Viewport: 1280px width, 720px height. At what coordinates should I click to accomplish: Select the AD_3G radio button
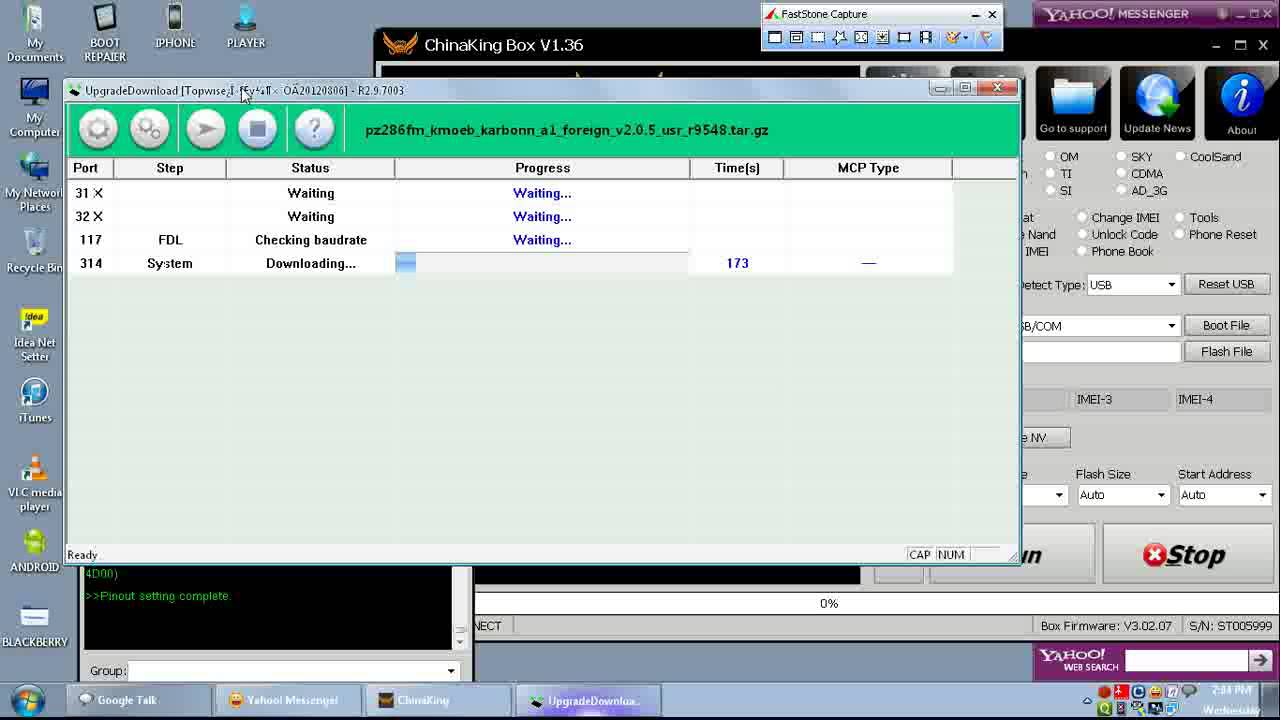[1121, 191]
